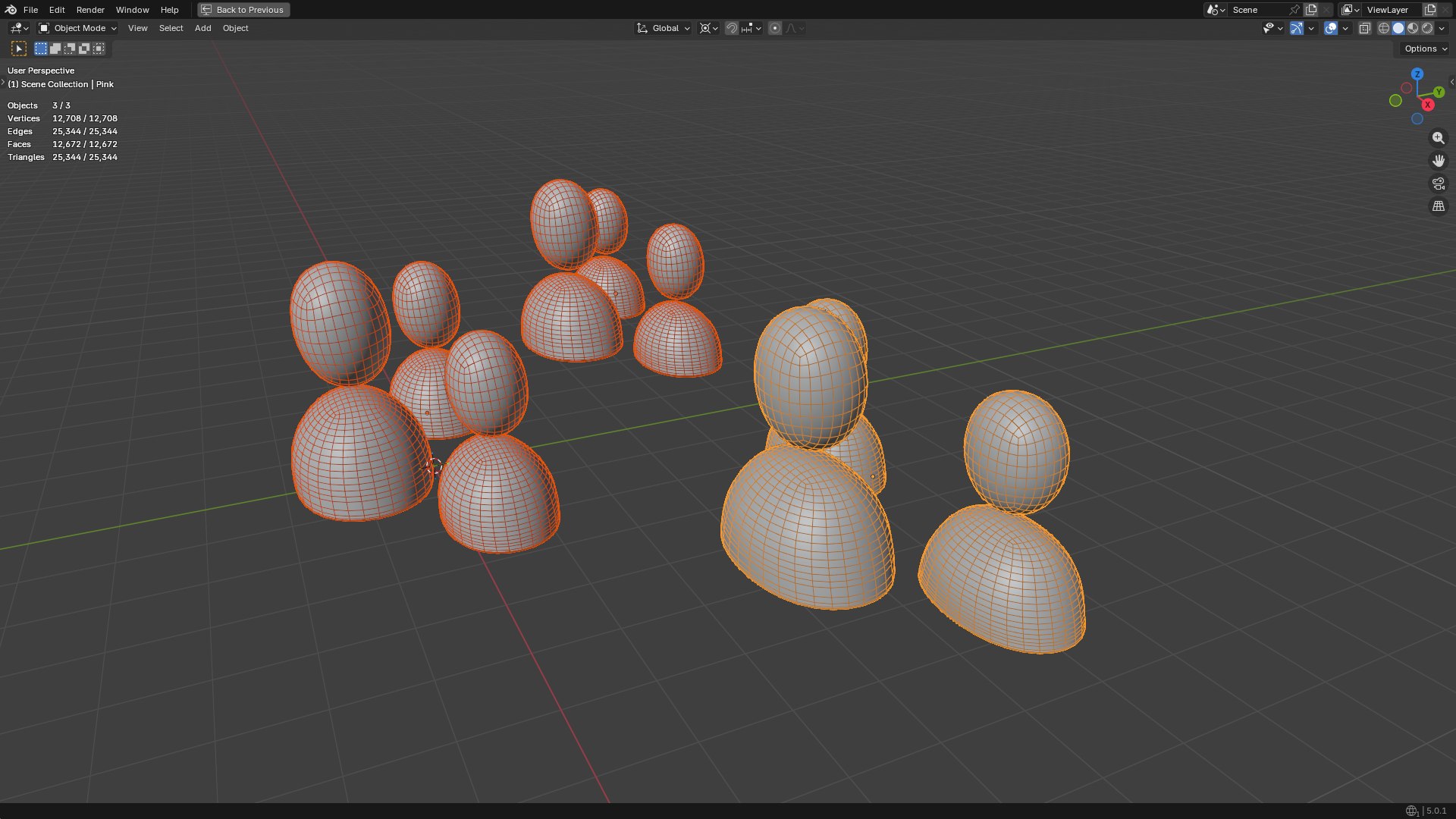Create new scene copy icon
Image resolution: width=1456 pixels, height=819 pixels.
click(x=1311, y=10)
